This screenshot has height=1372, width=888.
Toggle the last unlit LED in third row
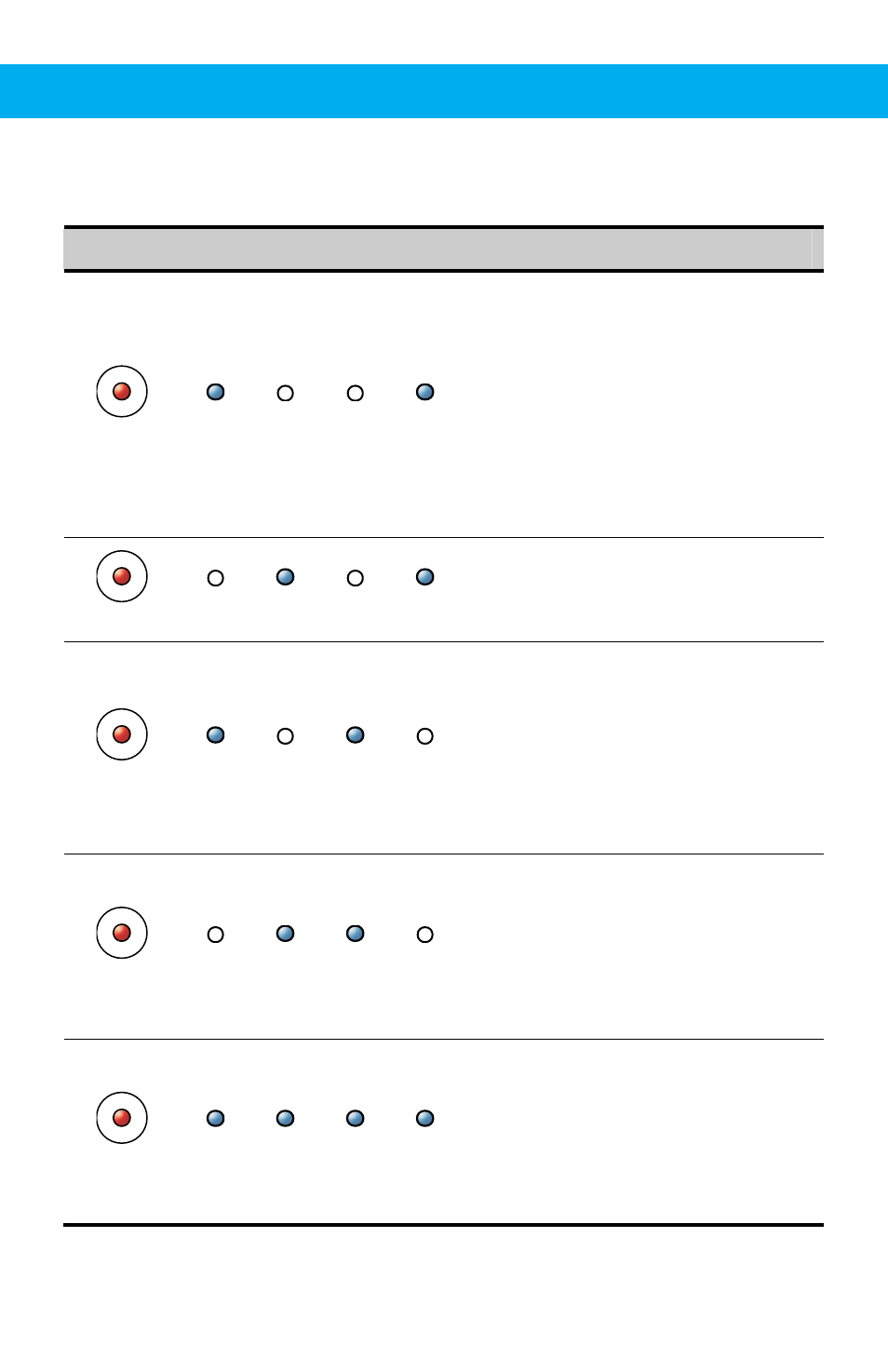coord(425,736)
